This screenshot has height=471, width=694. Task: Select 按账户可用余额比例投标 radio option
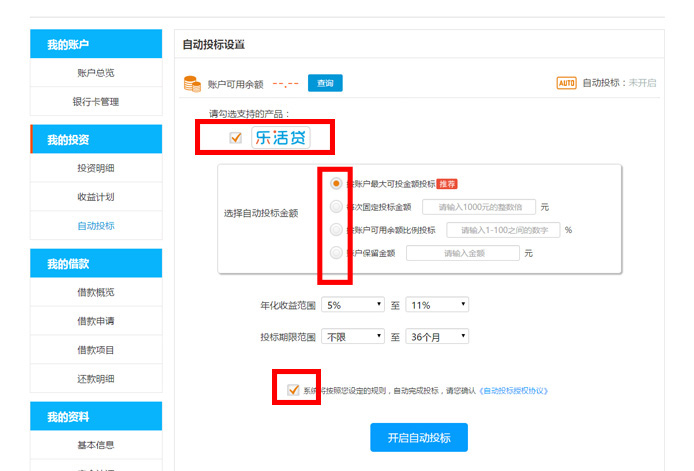tap(336, 229)
